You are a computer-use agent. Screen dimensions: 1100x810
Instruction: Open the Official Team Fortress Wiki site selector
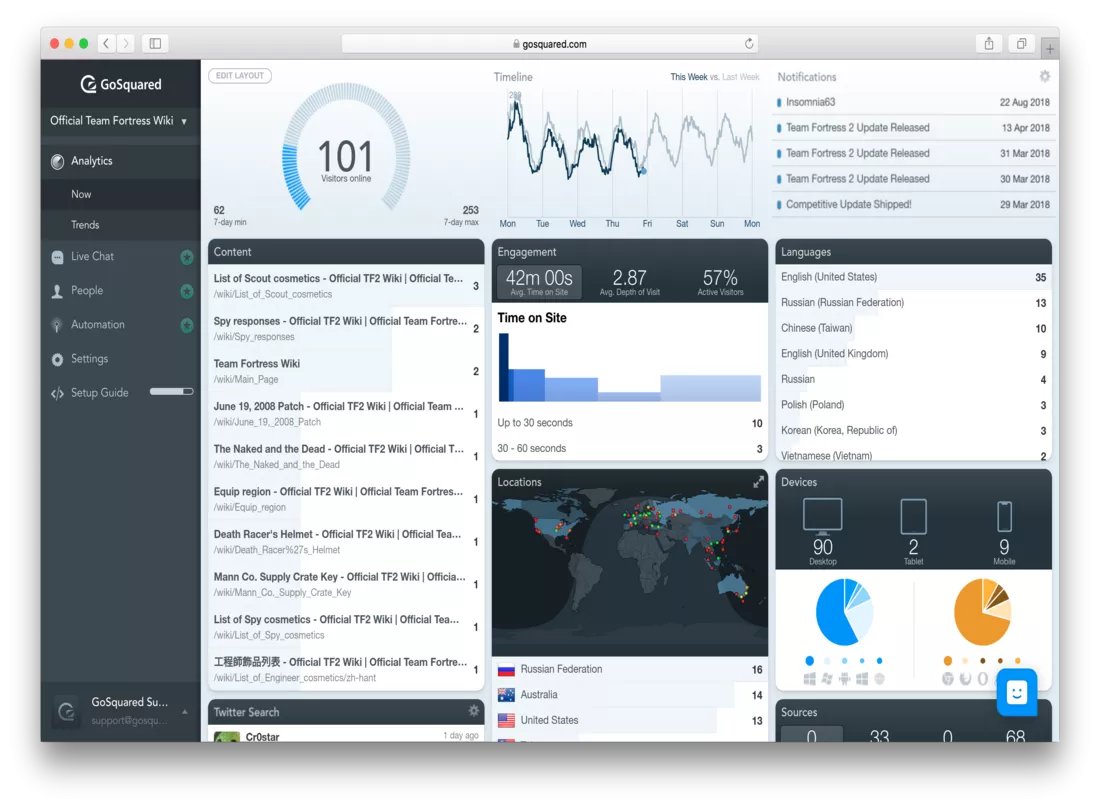pyautogui.click(x=120, y=120)
